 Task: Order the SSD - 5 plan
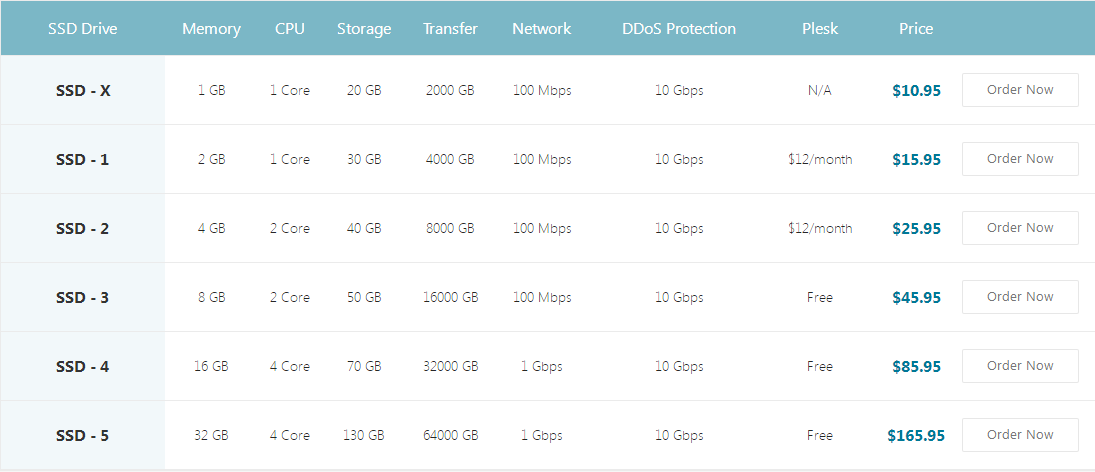[x=1020, y=435]
